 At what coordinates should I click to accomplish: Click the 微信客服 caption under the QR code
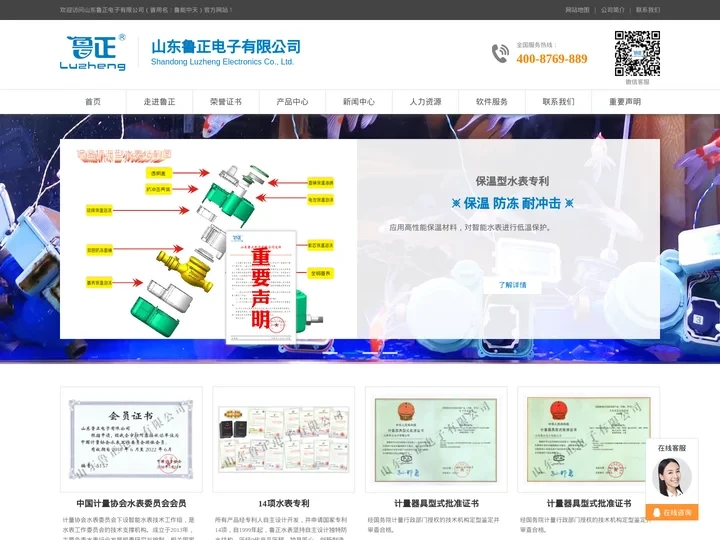point(637,82)
